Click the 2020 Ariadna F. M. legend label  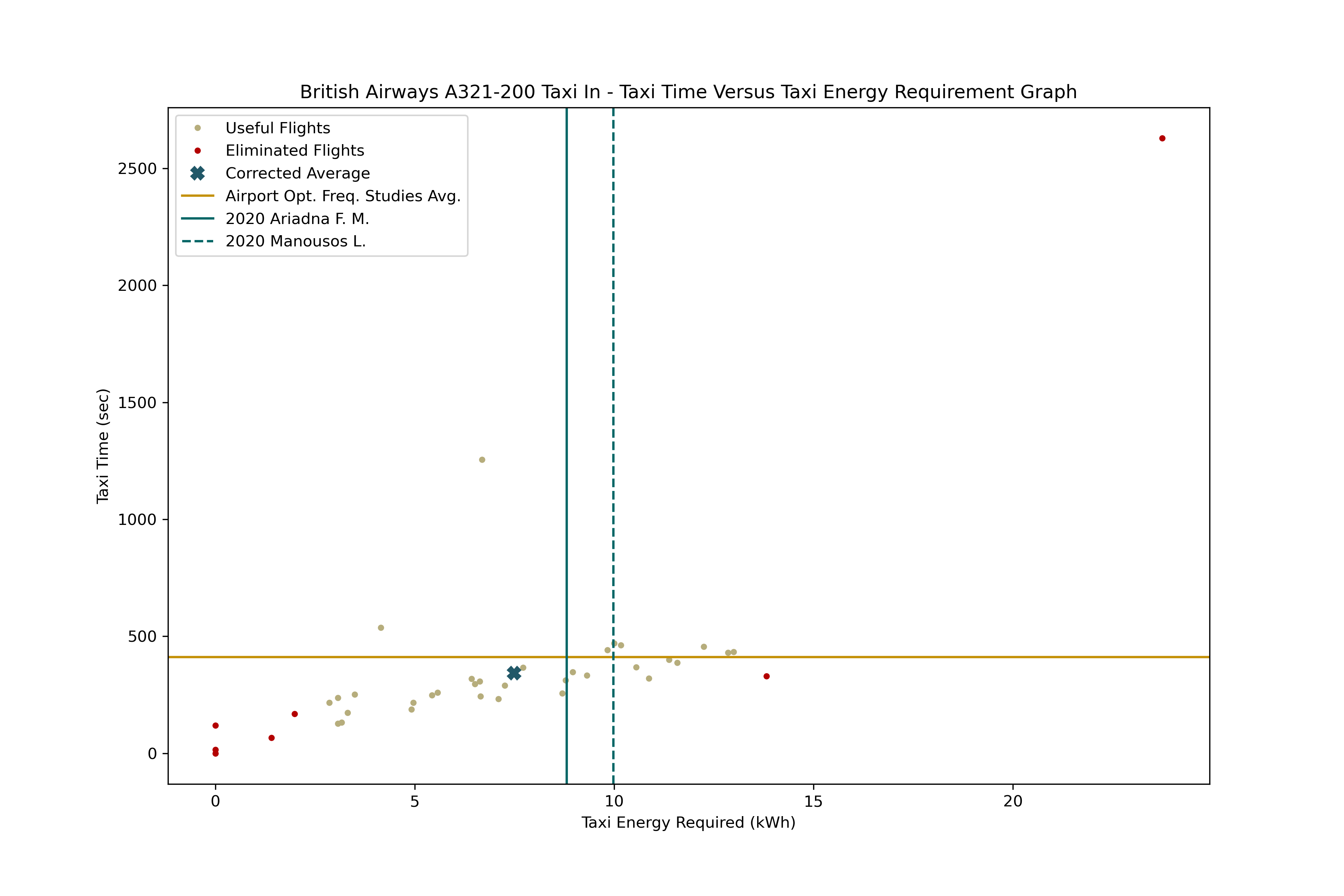[297, 219]
